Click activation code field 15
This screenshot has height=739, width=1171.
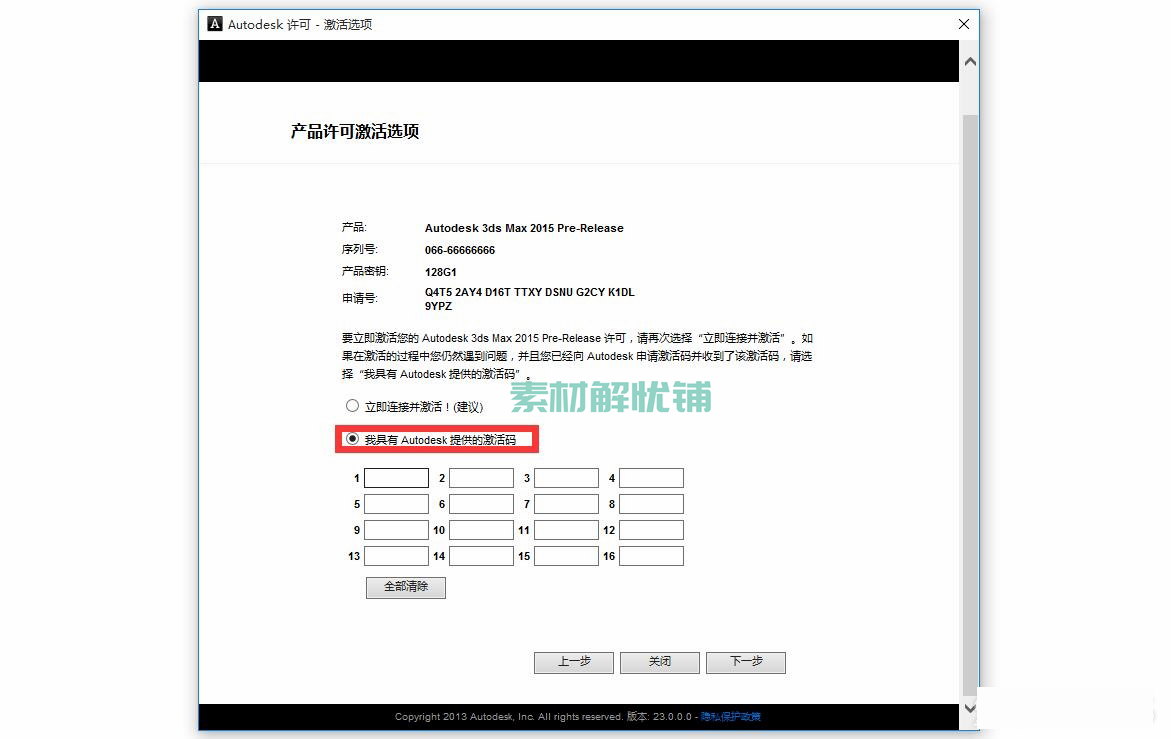coord(566,556)
